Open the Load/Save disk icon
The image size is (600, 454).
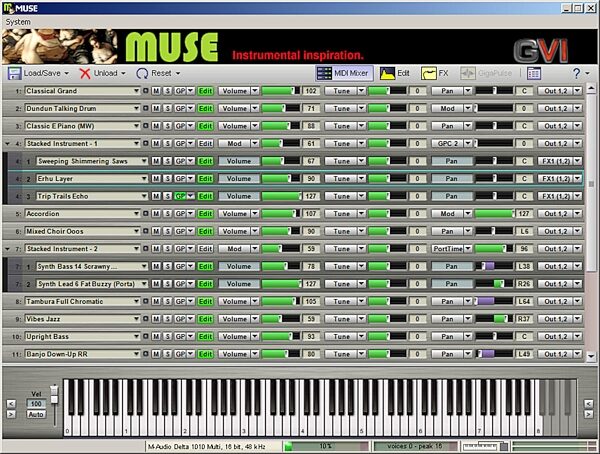click(15, 73)
